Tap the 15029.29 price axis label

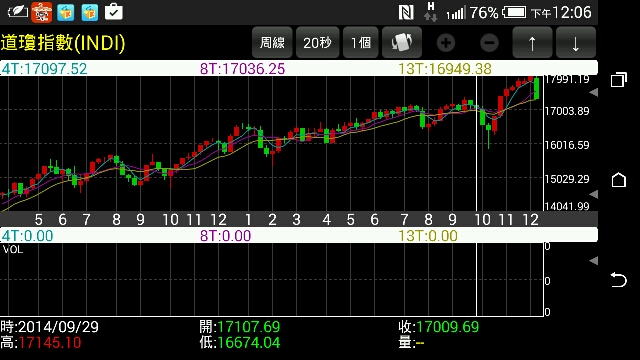567,179
